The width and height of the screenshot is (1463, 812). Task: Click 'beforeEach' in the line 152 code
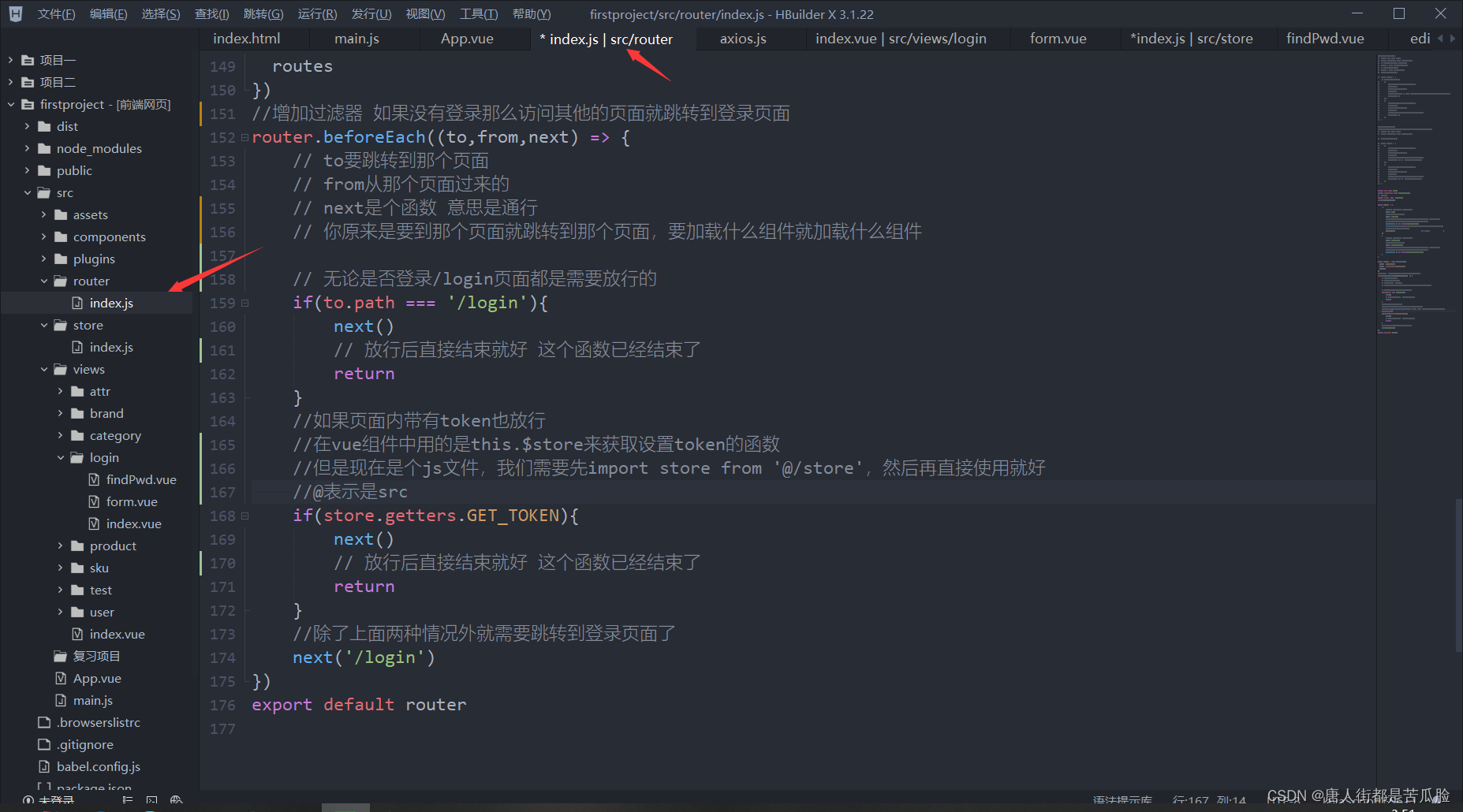click(x=374, y=137)
